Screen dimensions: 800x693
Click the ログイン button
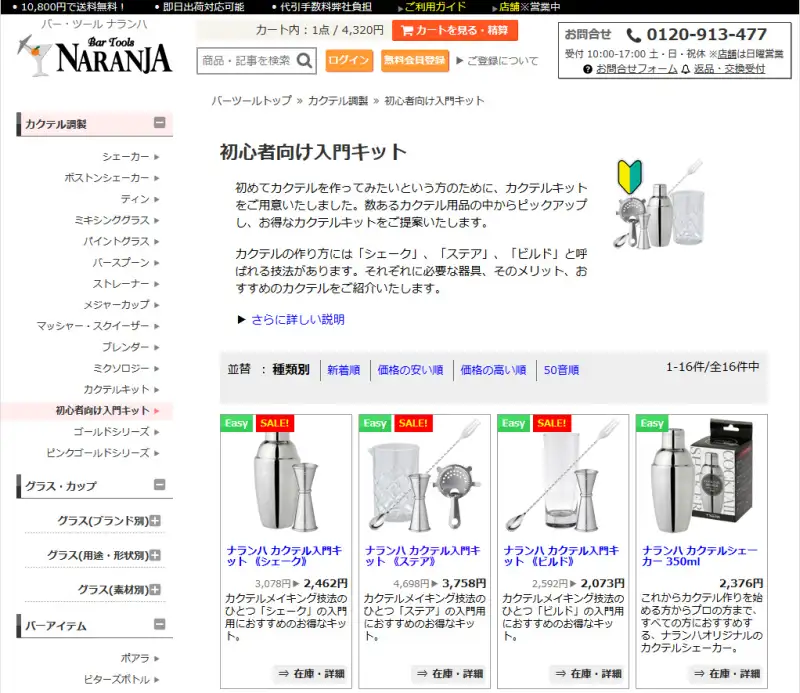pos(349,60)
